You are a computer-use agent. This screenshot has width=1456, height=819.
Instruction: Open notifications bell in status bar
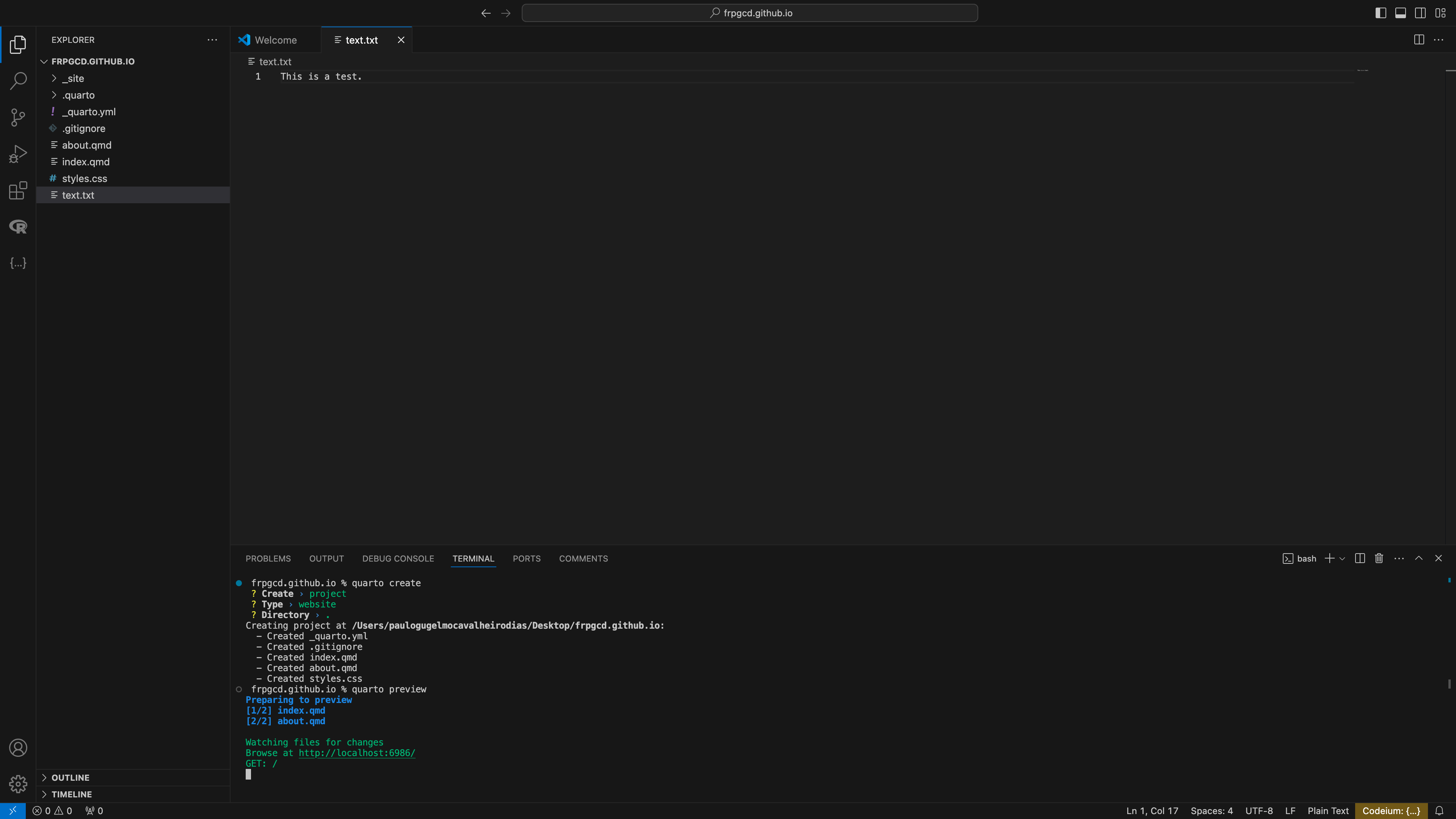[x=1439, y=811]
